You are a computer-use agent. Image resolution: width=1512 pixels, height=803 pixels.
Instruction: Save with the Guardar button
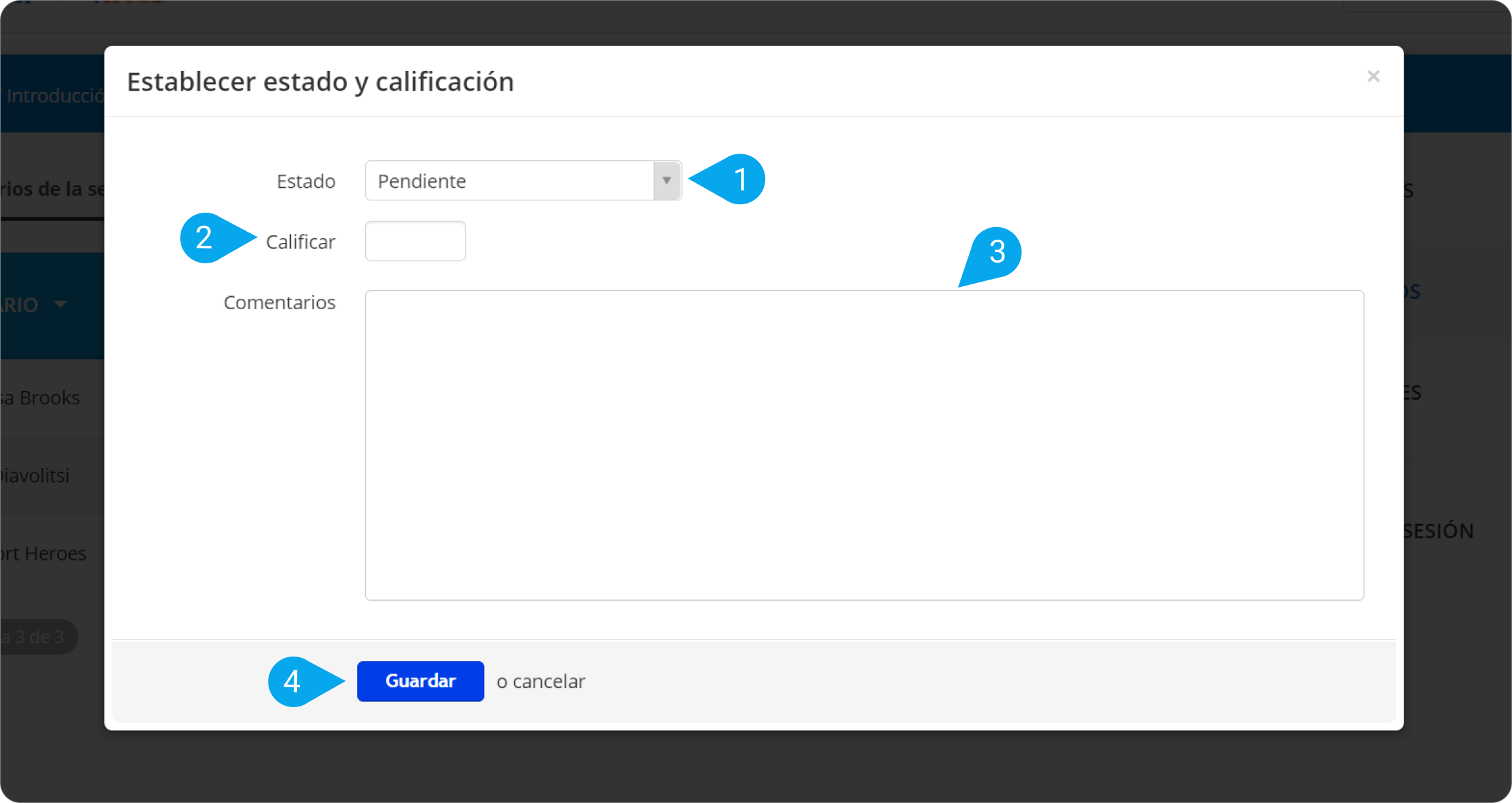click(420, 681)
